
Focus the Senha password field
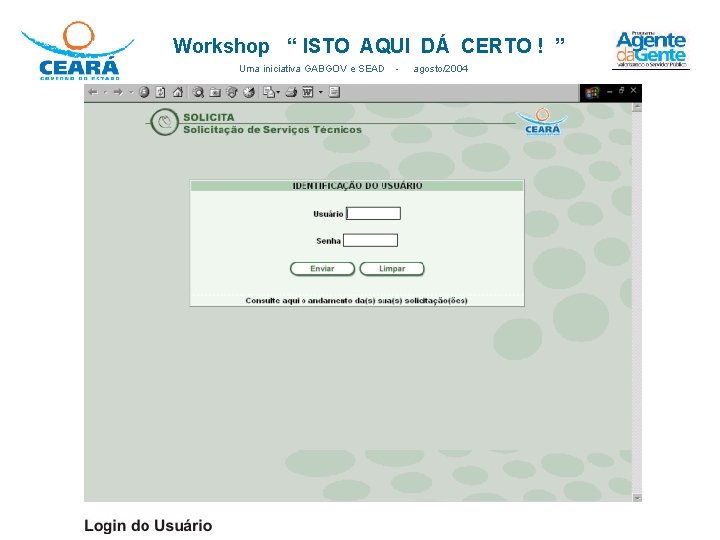coord(371,240)
